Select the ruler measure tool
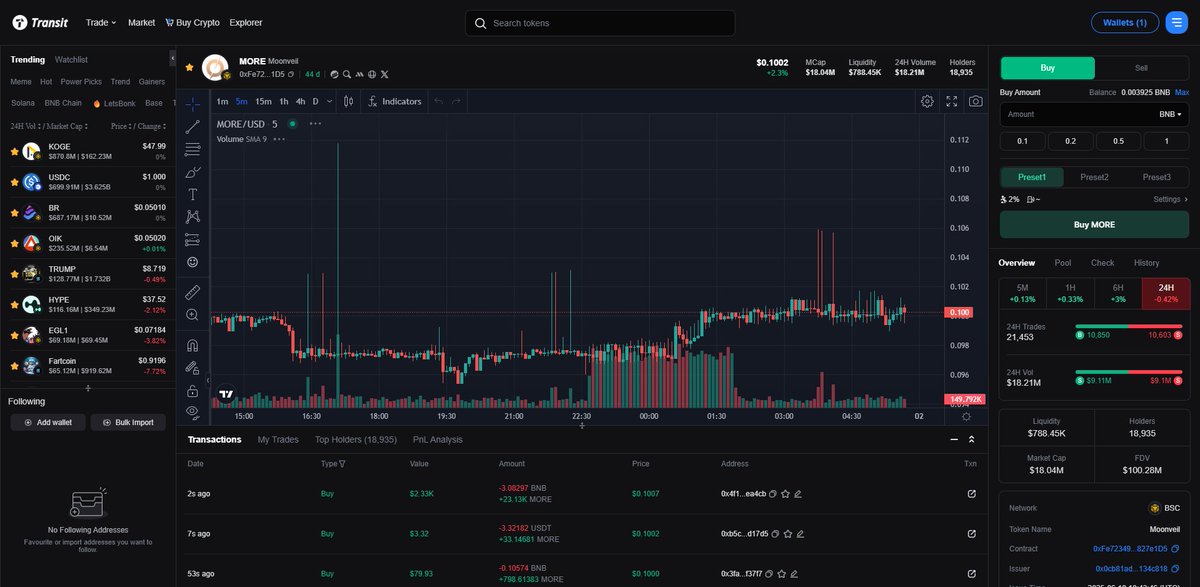 [x=193, y=292]
